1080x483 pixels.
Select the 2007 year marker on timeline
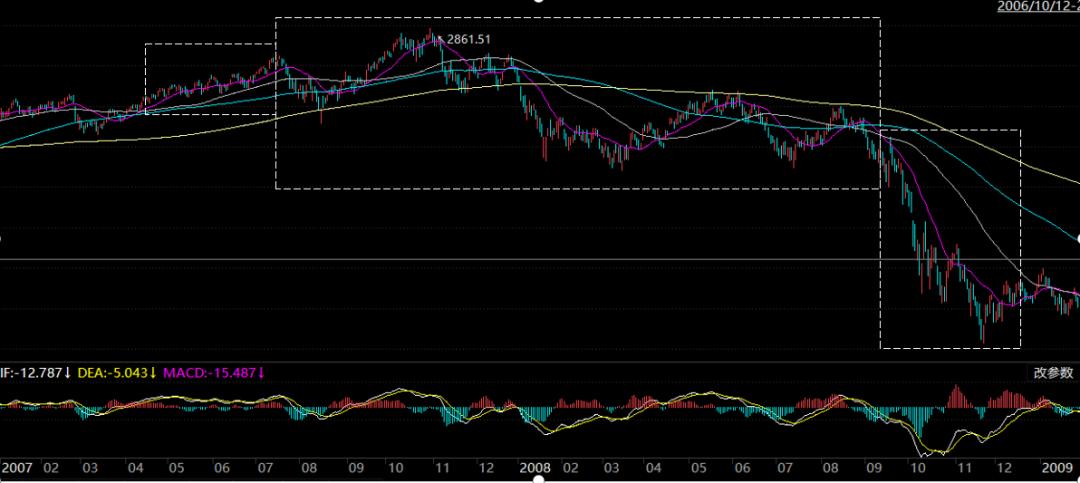click(x=17, y=467)
